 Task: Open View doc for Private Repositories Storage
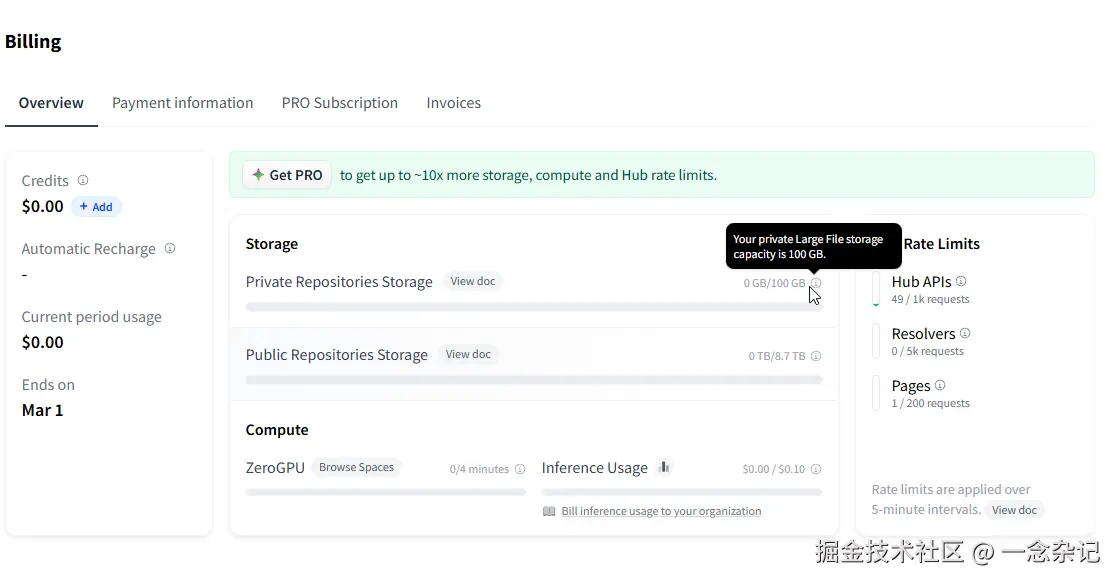click(x=473, y=281)
